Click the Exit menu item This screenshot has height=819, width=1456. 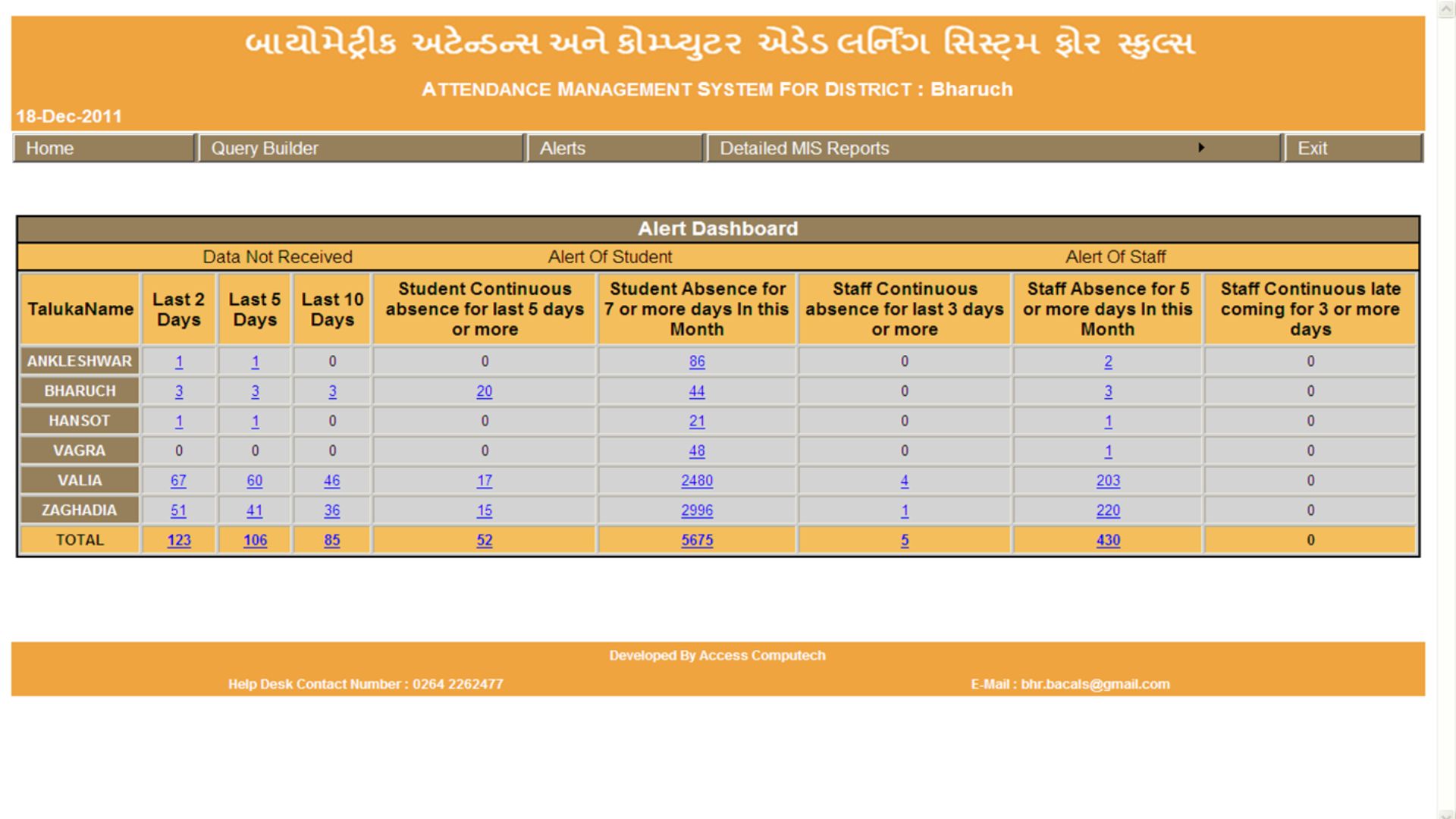pos(1313,149)
